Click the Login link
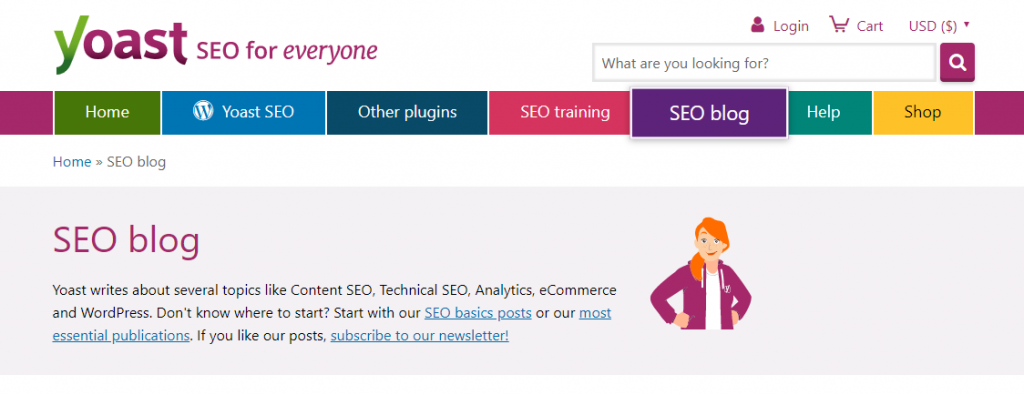The height and width of the screenshot is (395, 1024). point(791,26)
